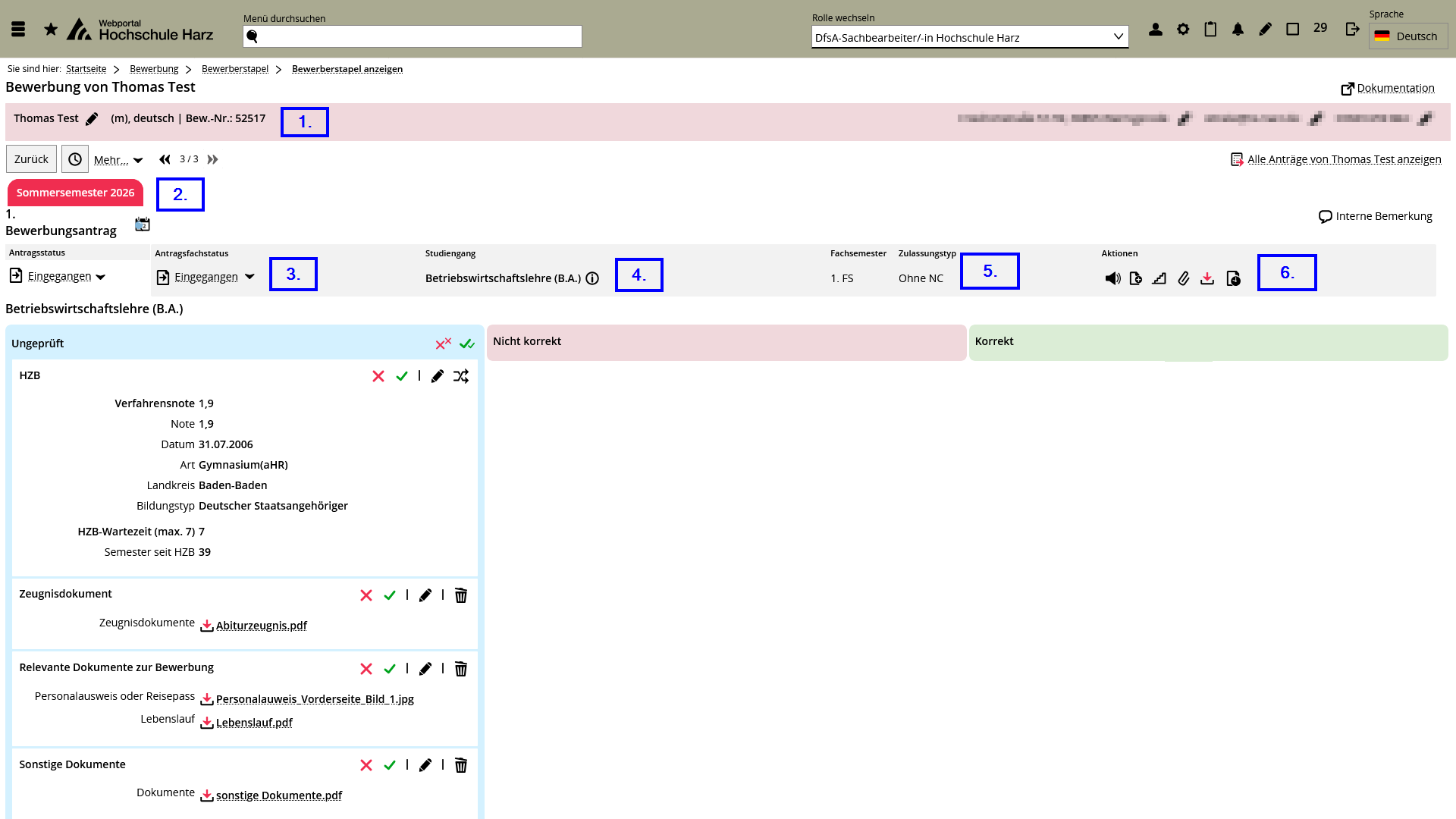The width and height of the screenshot is (1456, 819).
Task: Open the Abiturzeugnis.pdf link
Action: point(261,626)
